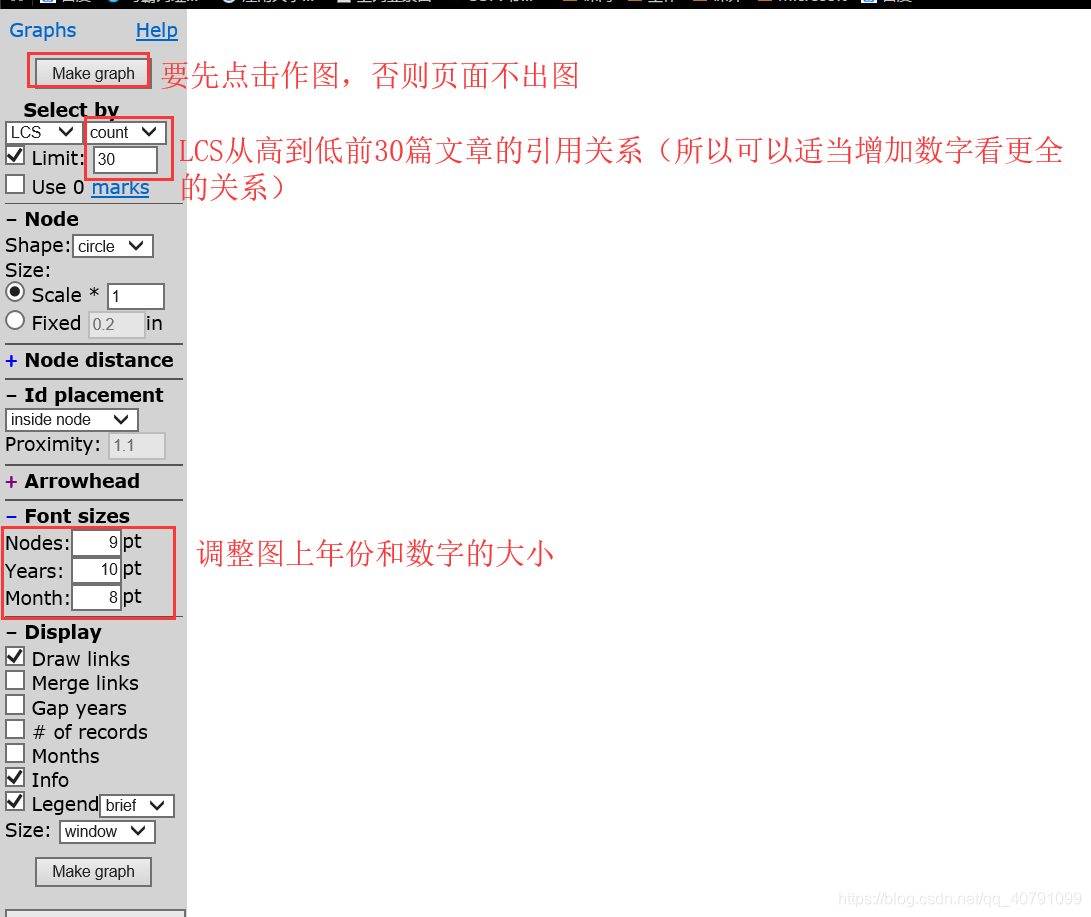Open the Size dropdown showing window
This screenshot has width=1091, height=917.
(x=106, y=831)
